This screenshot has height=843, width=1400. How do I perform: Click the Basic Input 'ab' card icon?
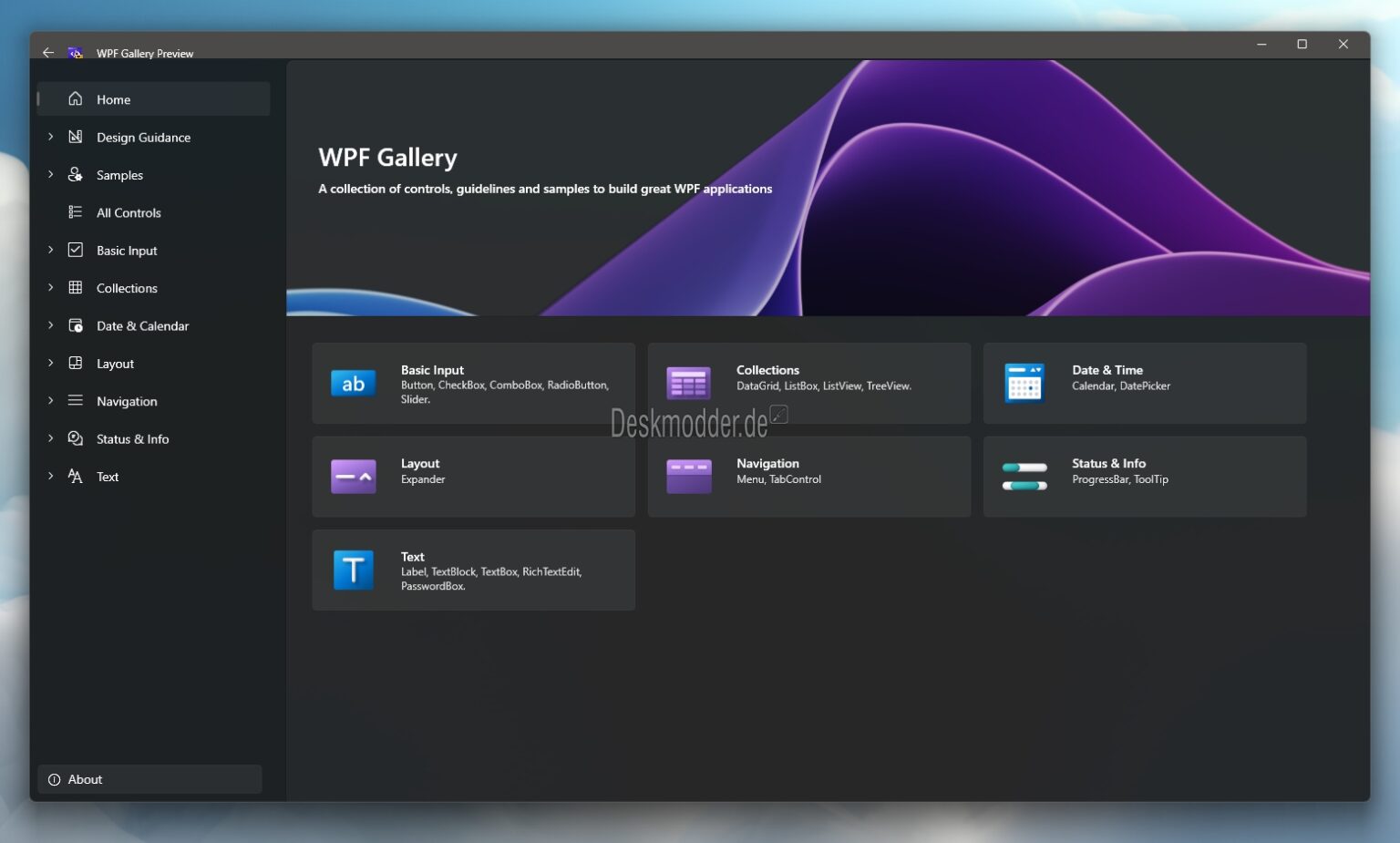pyautogui.click(x=353, y=383)
